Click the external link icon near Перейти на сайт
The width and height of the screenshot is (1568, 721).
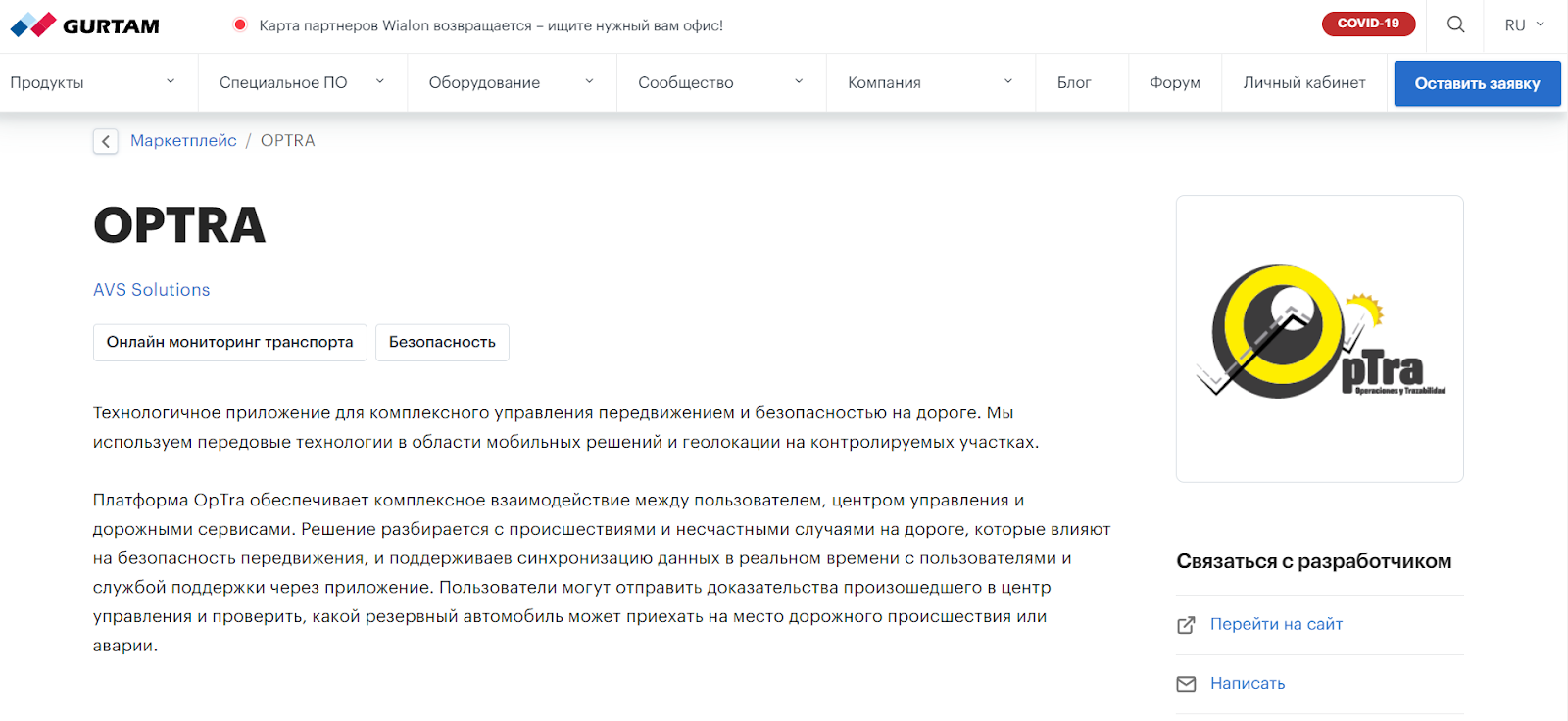point(1186,625)
